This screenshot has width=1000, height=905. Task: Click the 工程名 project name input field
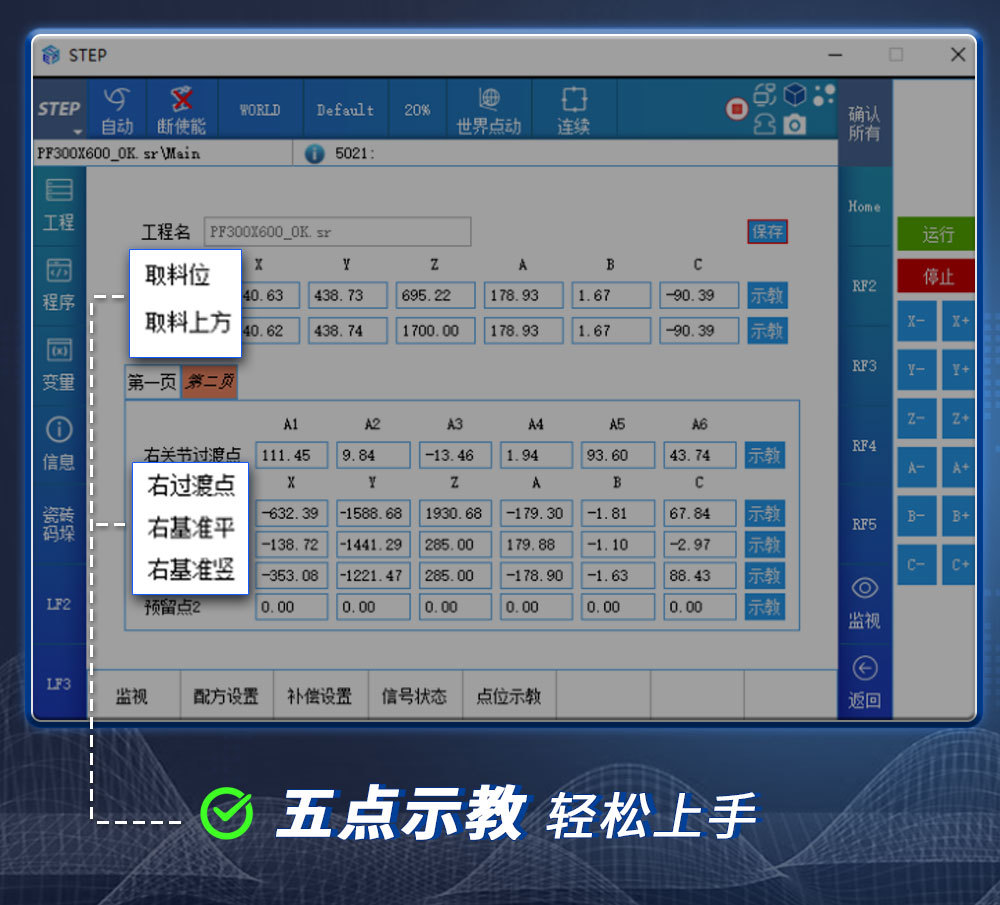[337, 231]
